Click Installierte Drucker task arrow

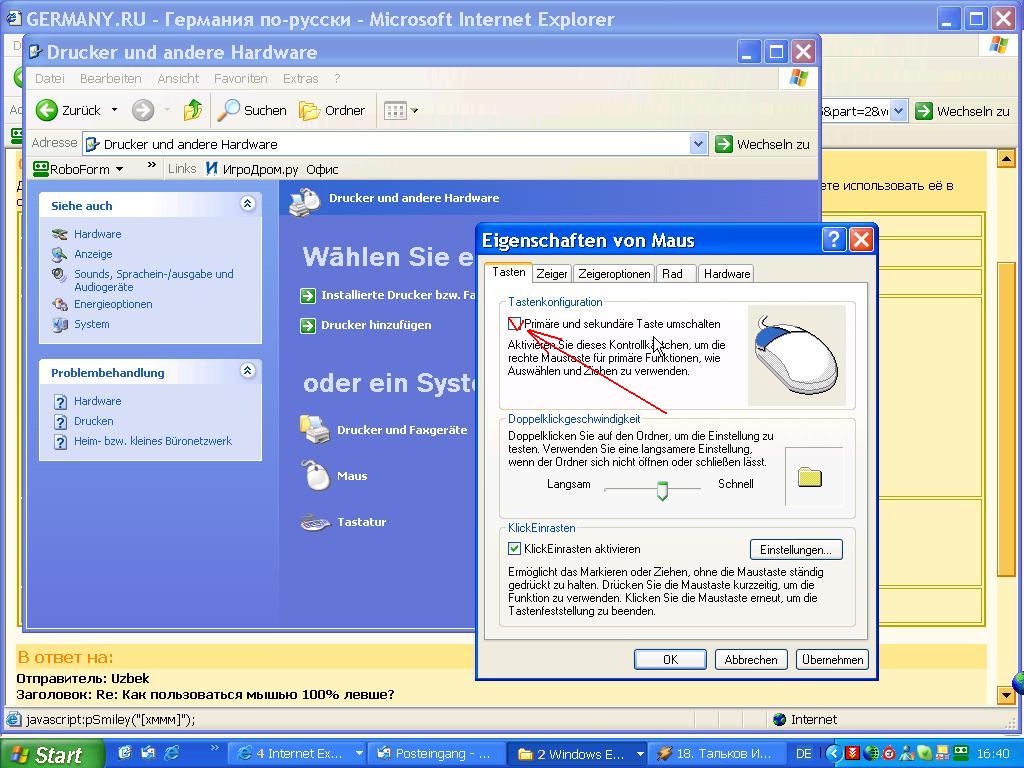tap(308, 296)
